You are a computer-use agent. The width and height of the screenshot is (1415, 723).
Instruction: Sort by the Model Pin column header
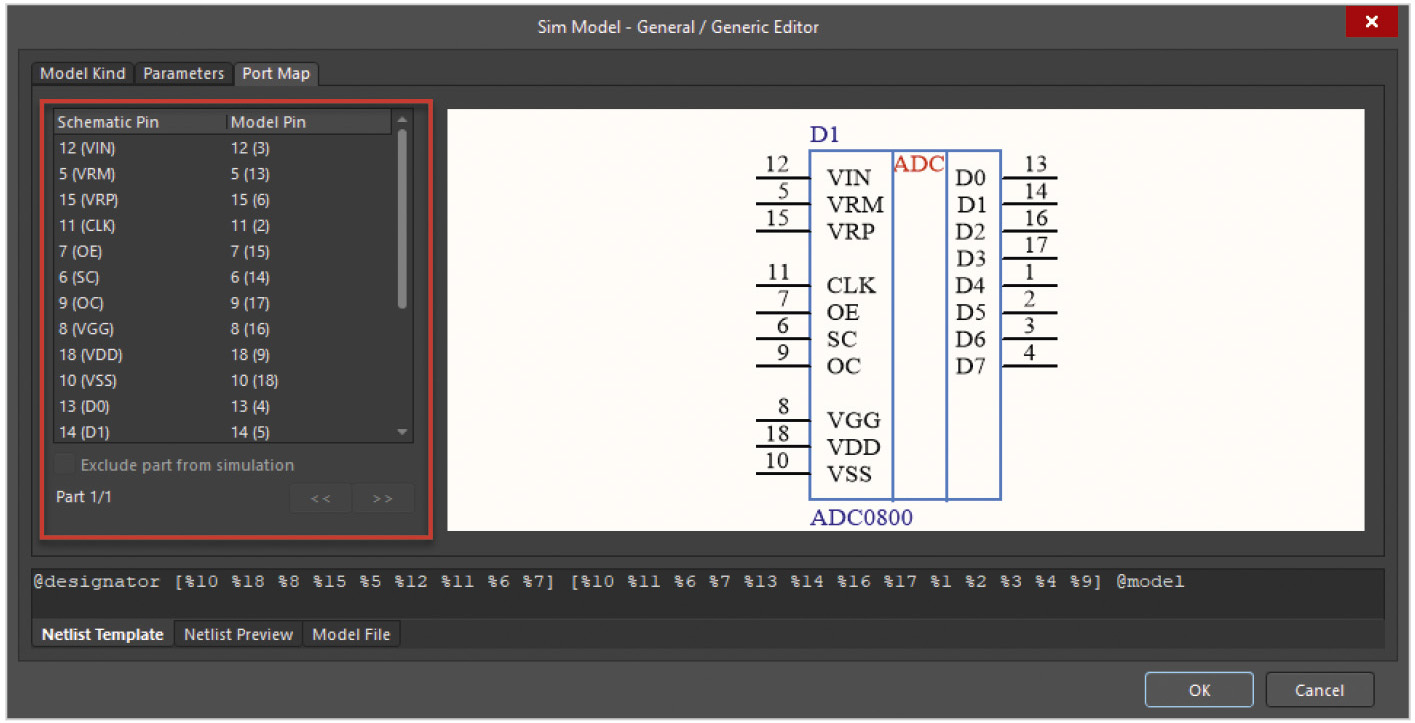(309, 122)
